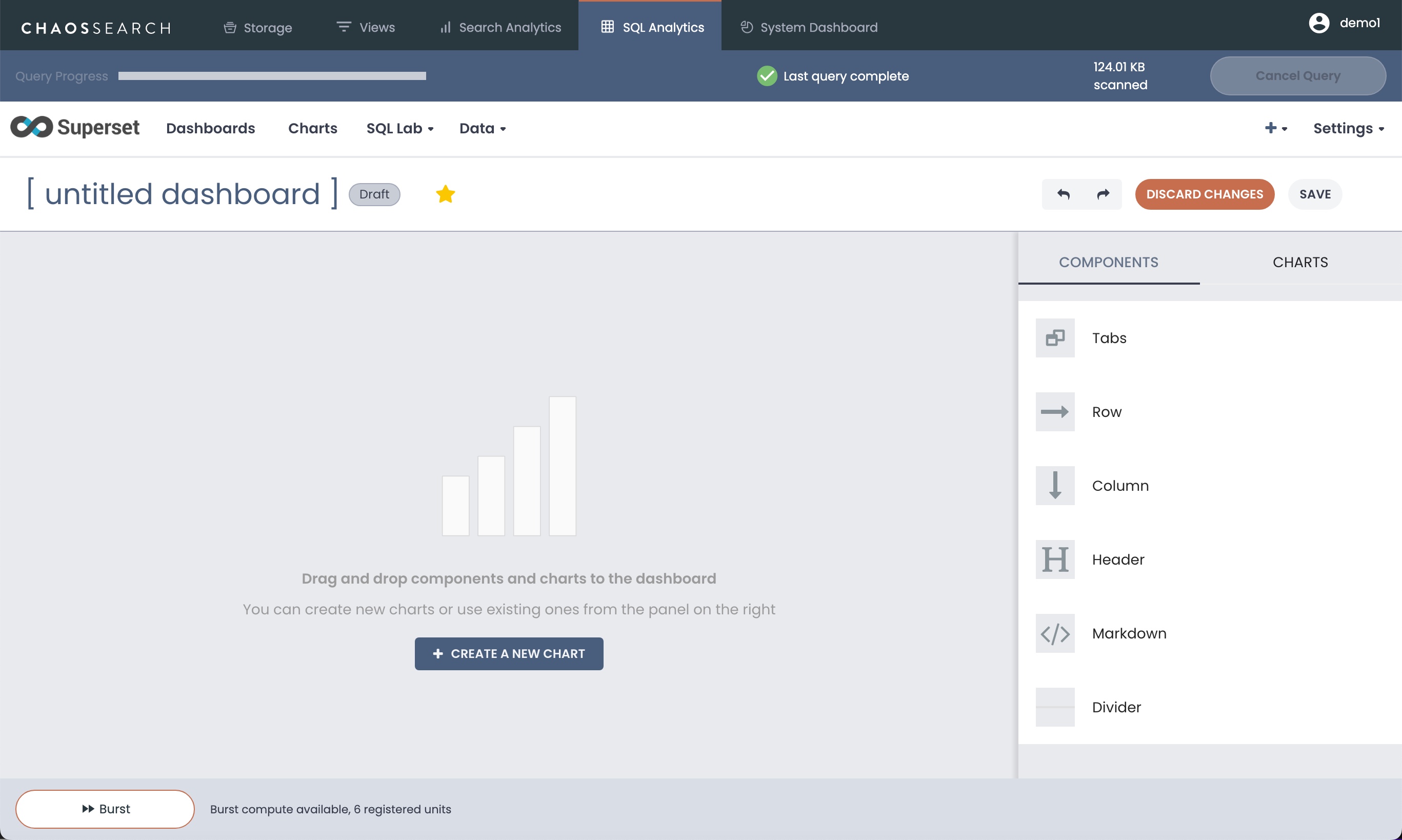Click the untitled dashboard title to edit
This screenshot has height=840, width=1402.
(182, 194)
